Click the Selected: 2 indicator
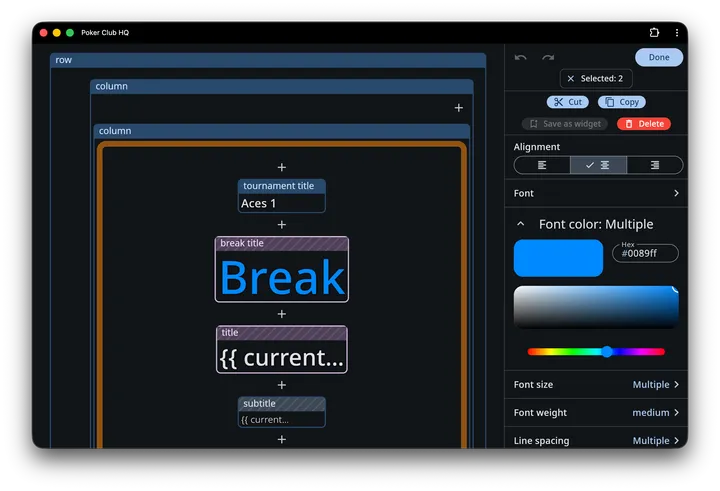Image resolution: width=720 pixels, height=491 pixels. pos(596,79)
